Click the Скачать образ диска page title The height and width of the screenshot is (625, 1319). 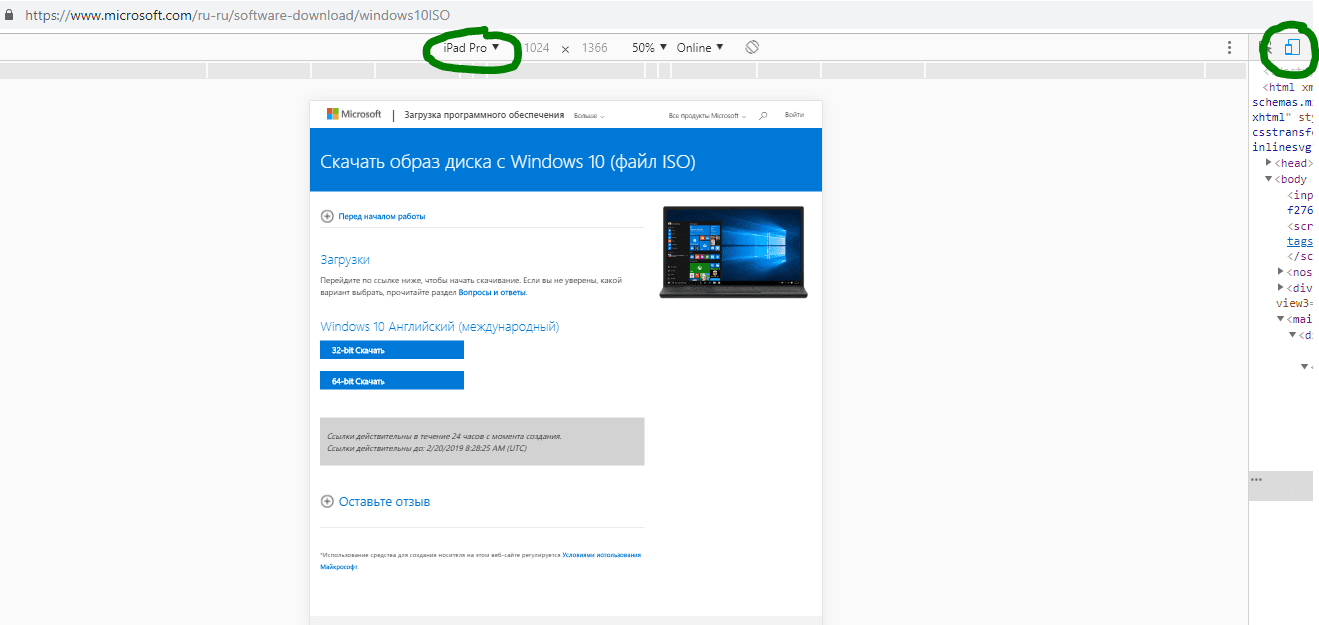click(x=508, y=162)
